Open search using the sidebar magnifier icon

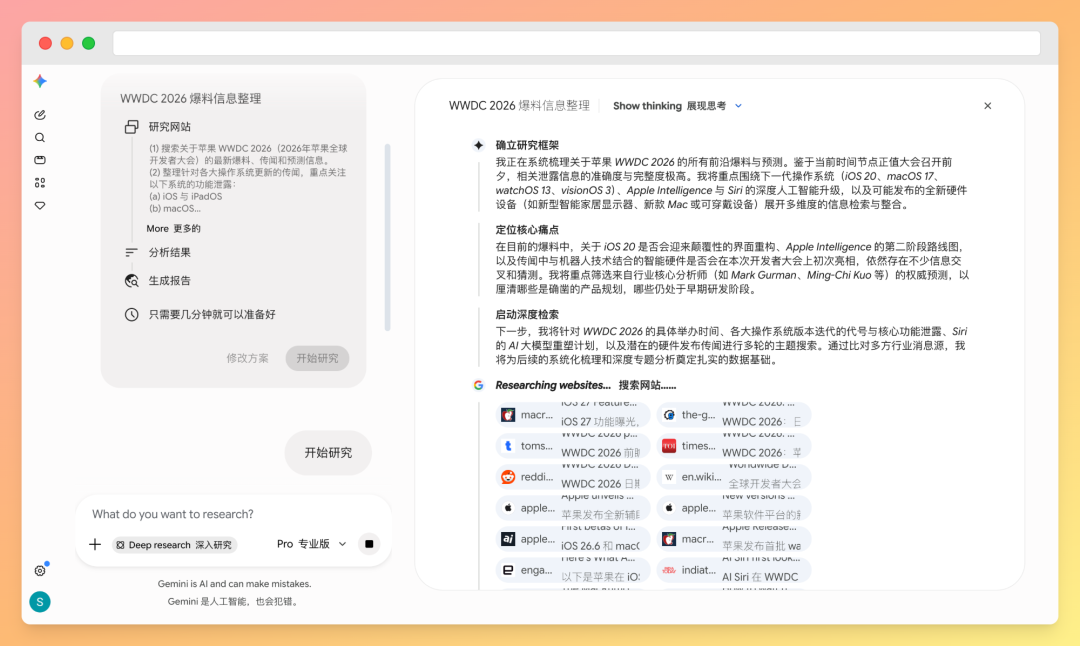[x=40, y=138]
